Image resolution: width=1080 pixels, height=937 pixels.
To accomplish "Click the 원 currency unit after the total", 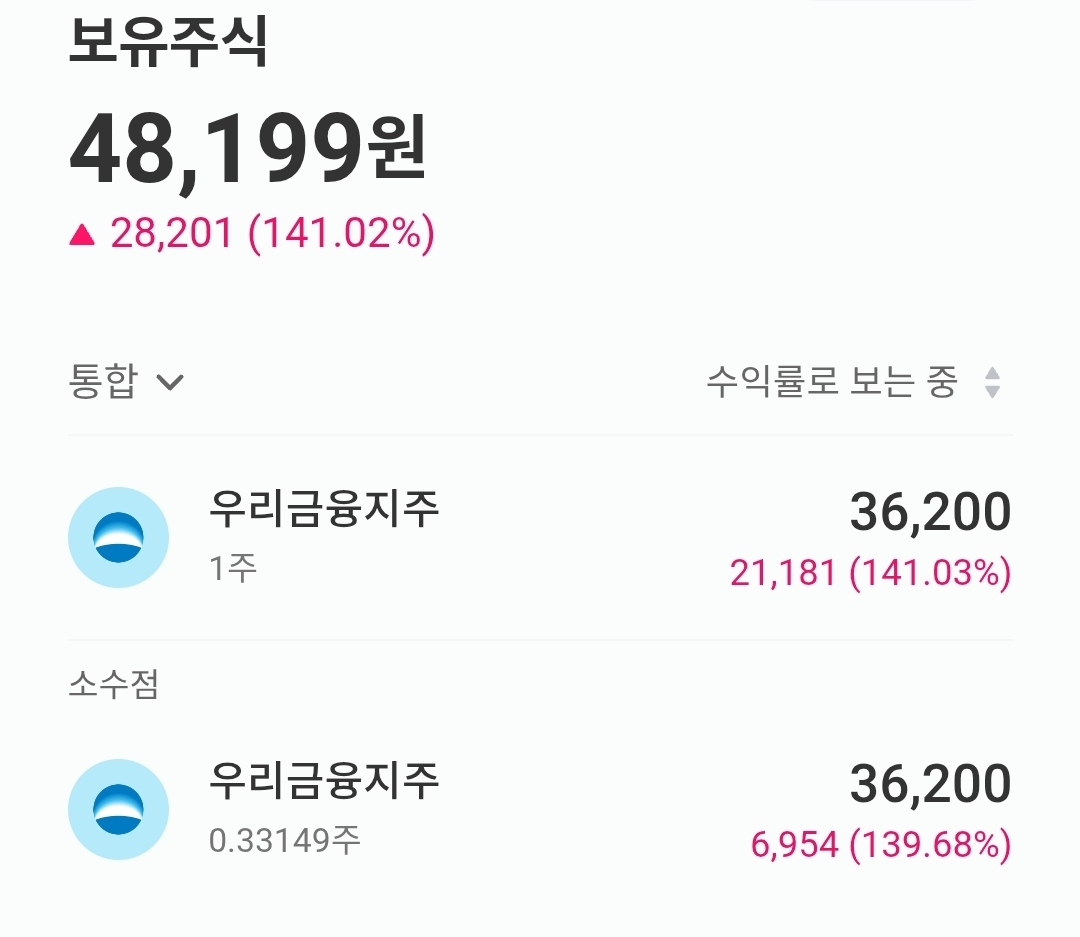I will click(x=398, y=150).
